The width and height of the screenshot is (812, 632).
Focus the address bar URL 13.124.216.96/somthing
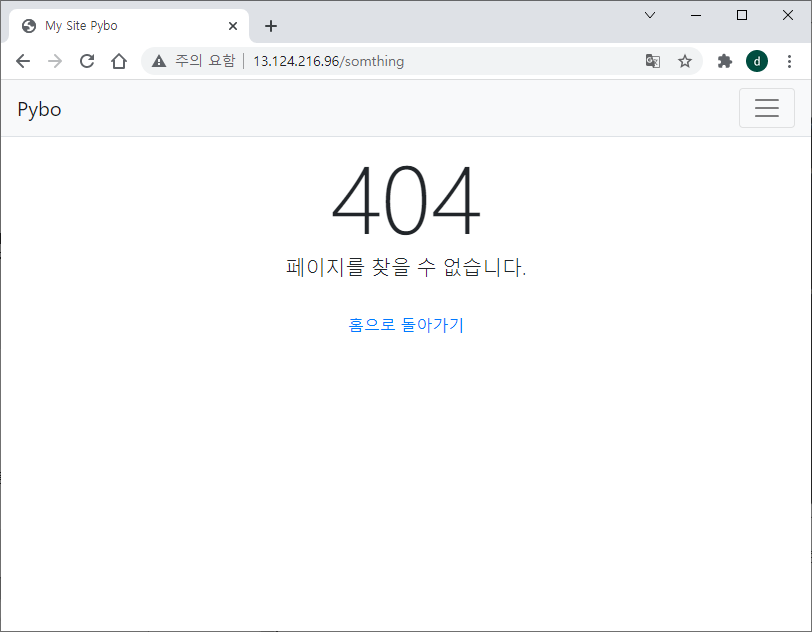(328, 61)
